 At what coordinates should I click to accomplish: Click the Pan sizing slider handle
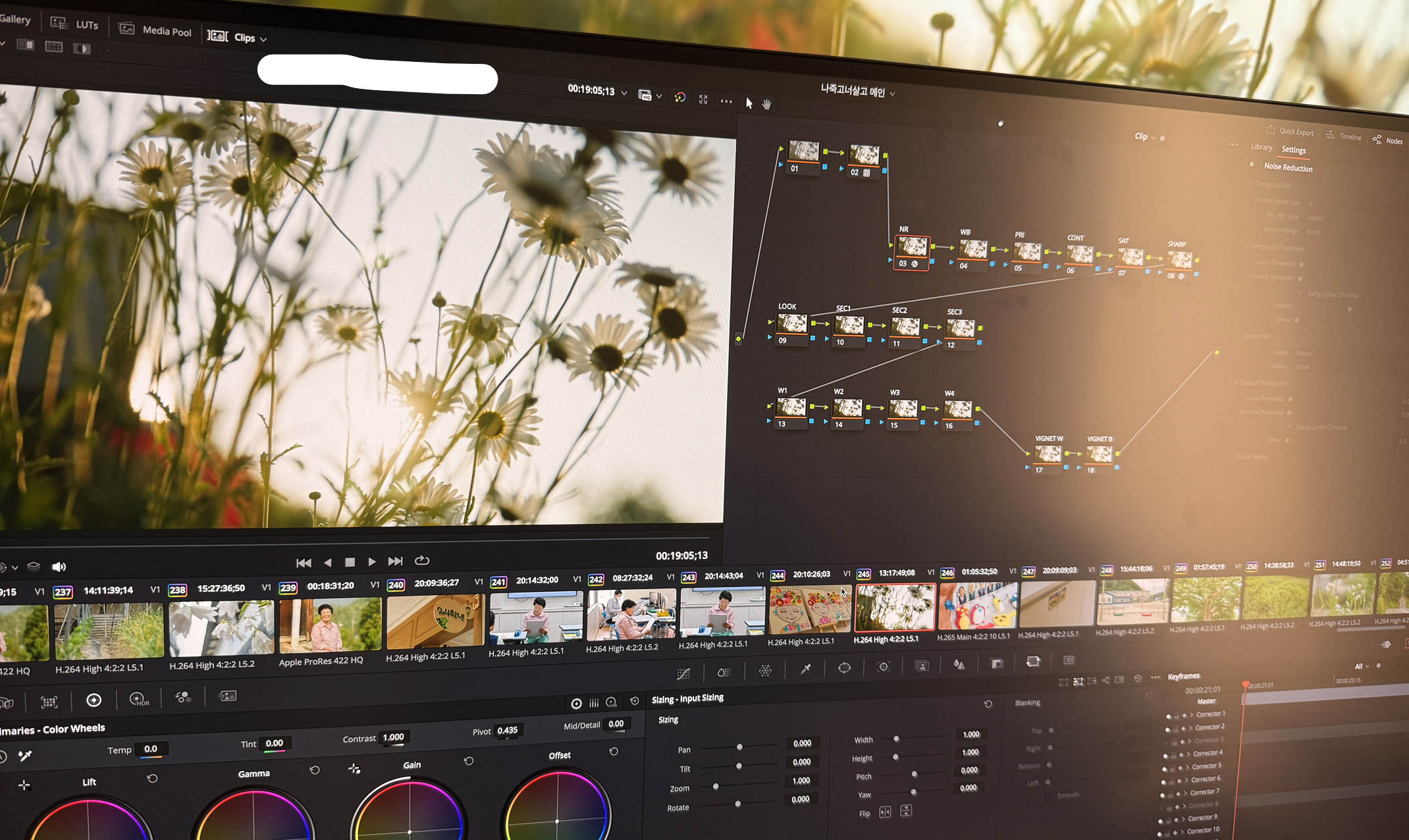coord(739,747)
